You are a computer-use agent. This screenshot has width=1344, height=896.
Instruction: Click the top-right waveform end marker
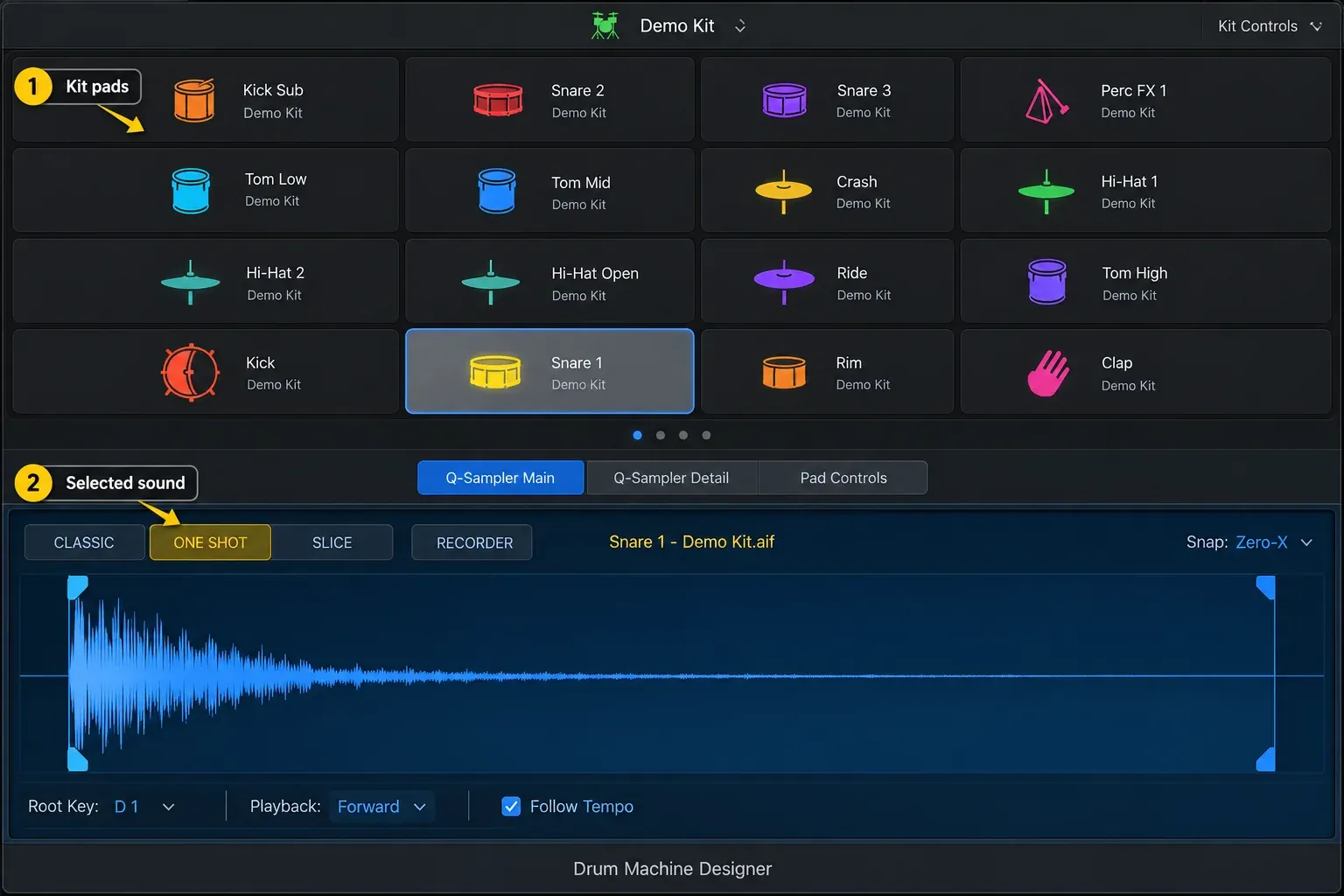tap(1265, 587)
